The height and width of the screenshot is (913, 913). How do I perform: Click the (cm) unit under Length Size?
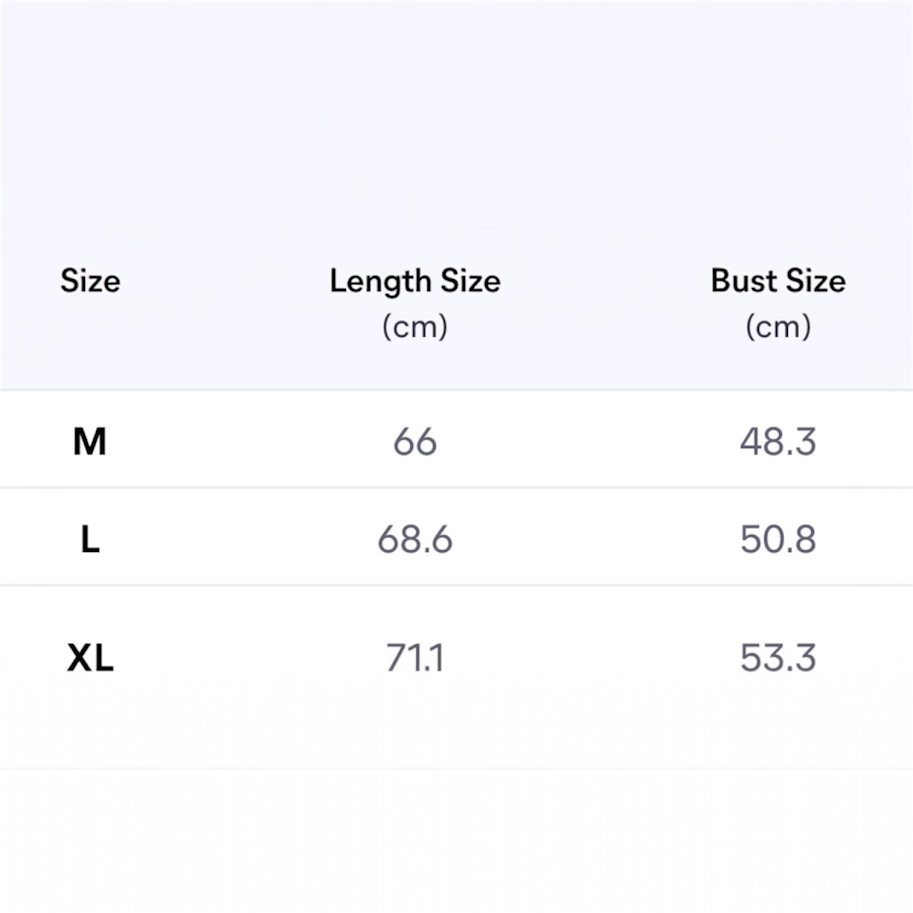click(x=415, y=327)
